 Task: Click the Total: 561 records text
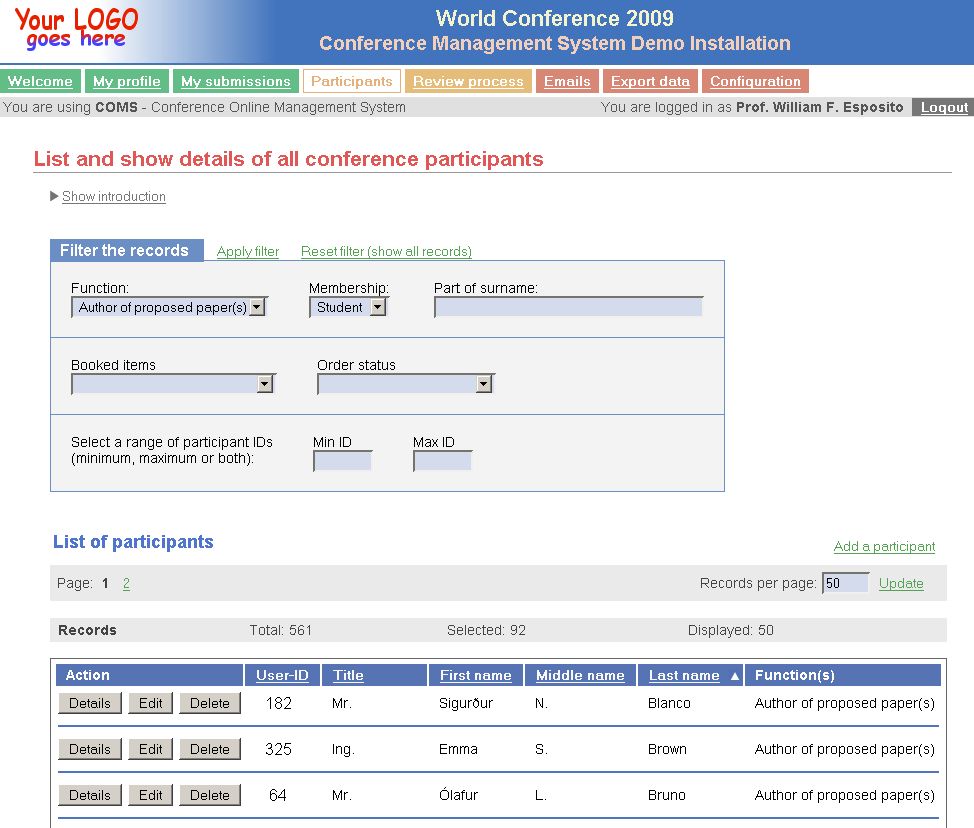click(x=281, y=630)
